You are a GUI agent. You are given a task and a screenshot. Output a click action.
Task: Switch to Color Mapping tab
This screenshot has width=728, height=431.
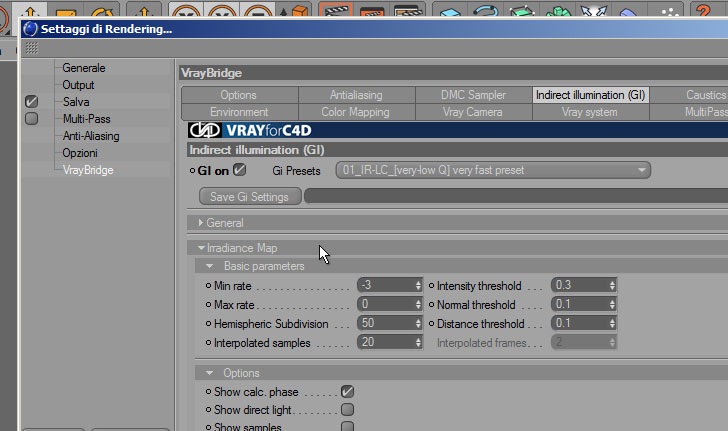point(357,112)
